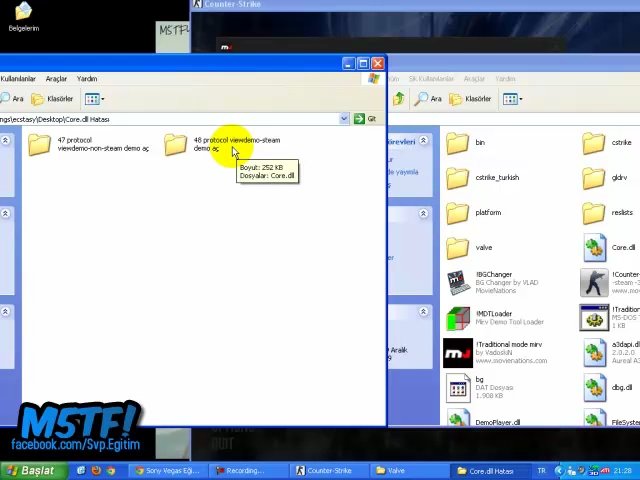Image resolution: width=640 pixels, height=480 pixels.
Task: Collapse the bottom left task pane section
Action: tap(5, 312)
